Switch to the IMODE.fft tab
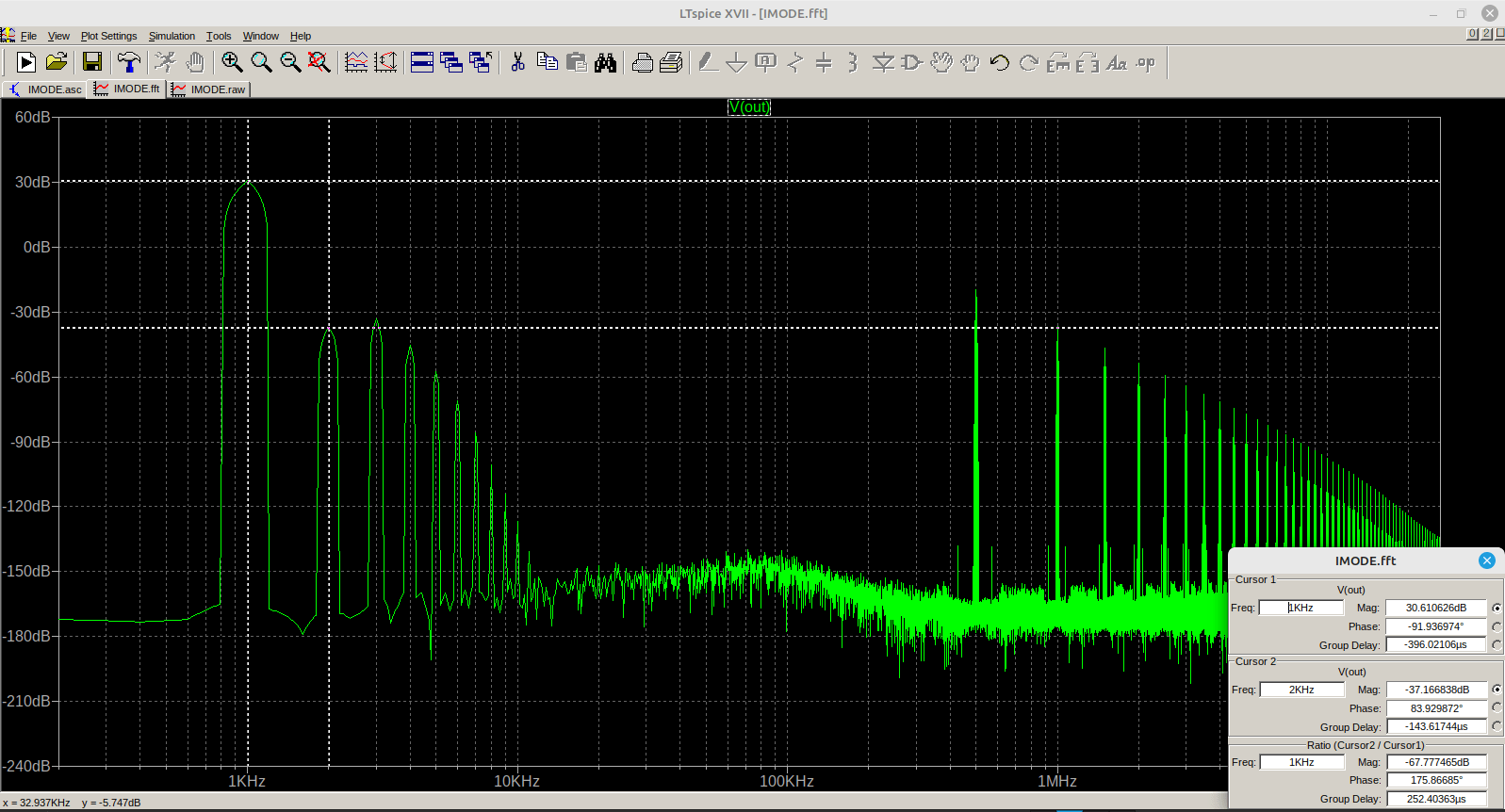 point(127,89)
